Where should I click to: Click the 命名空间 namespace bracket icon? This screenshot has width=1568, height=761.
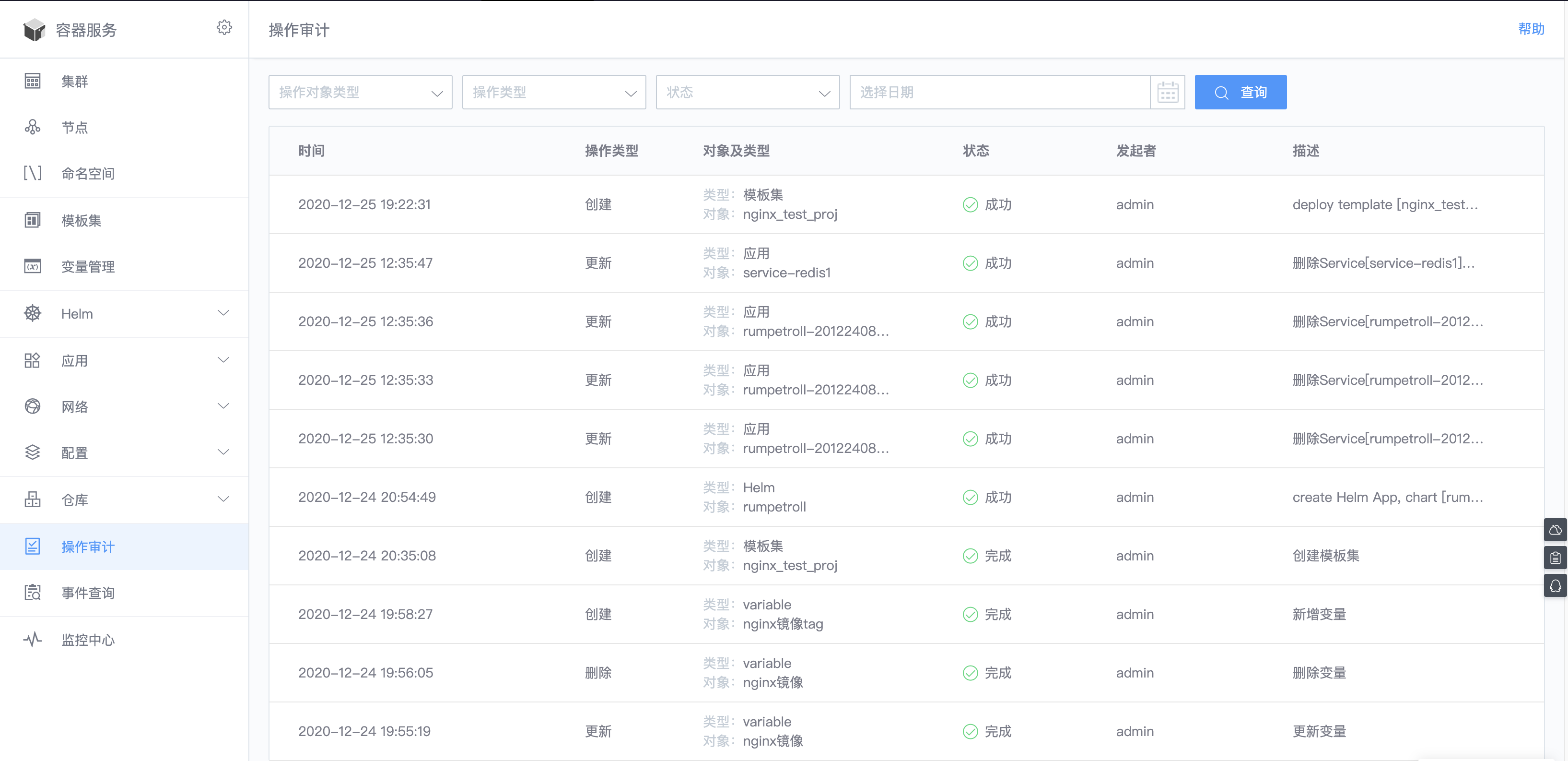pyautogui.click(x=32, y=174)
